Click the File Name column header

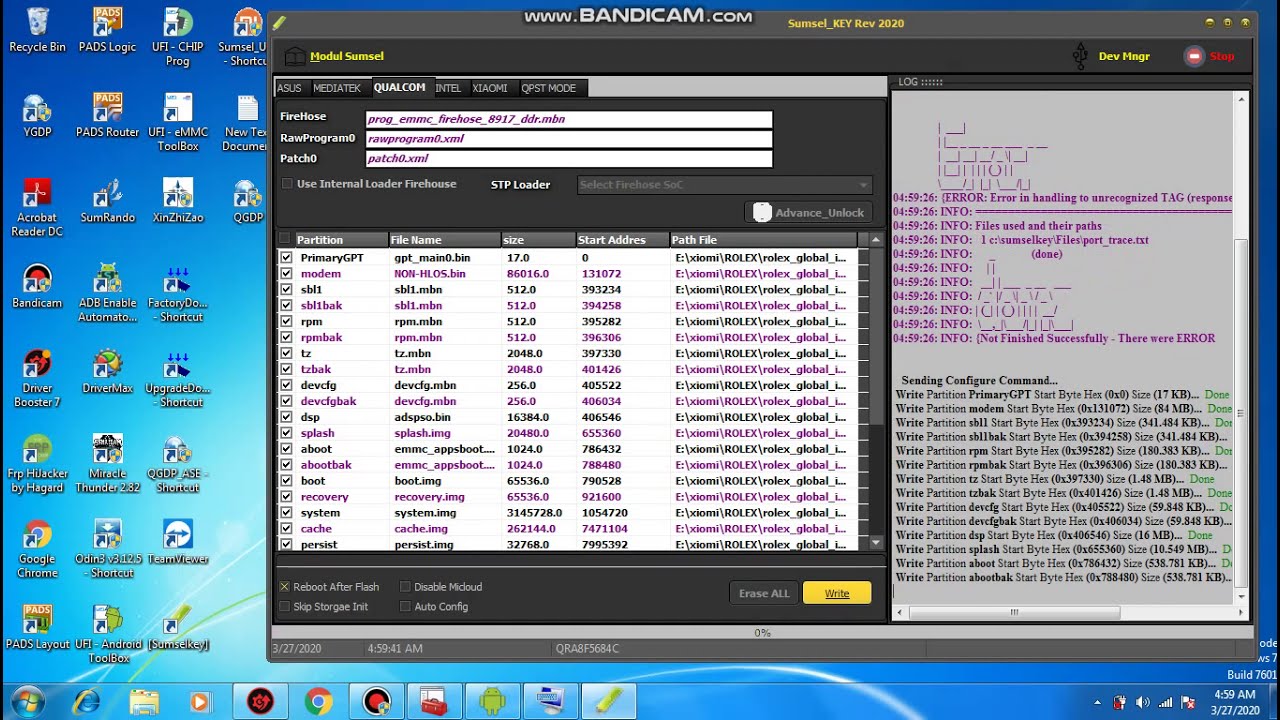click(x=444, y=240)
